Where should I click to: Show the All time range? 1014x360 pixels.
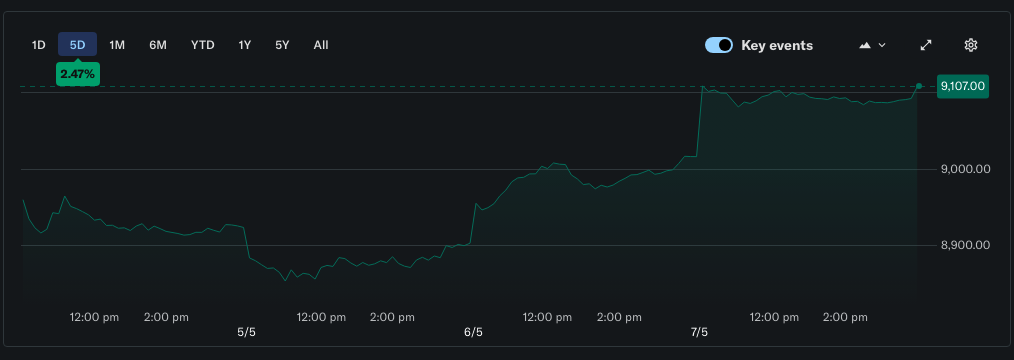[321, 45]
